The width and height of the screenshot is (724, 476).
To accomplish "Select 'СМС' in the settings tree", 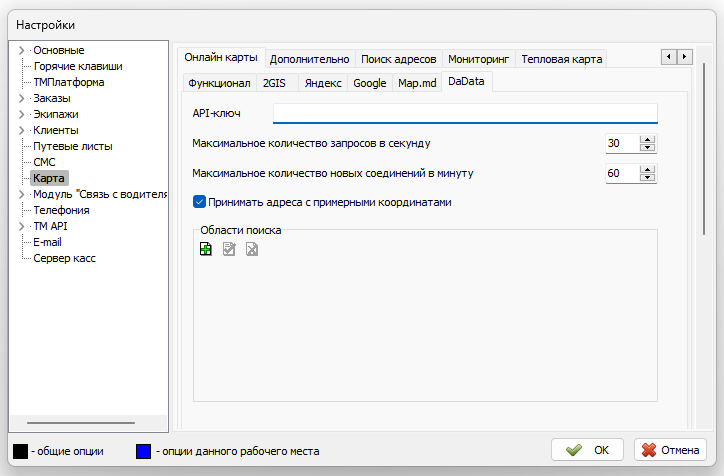I will 44,162.
